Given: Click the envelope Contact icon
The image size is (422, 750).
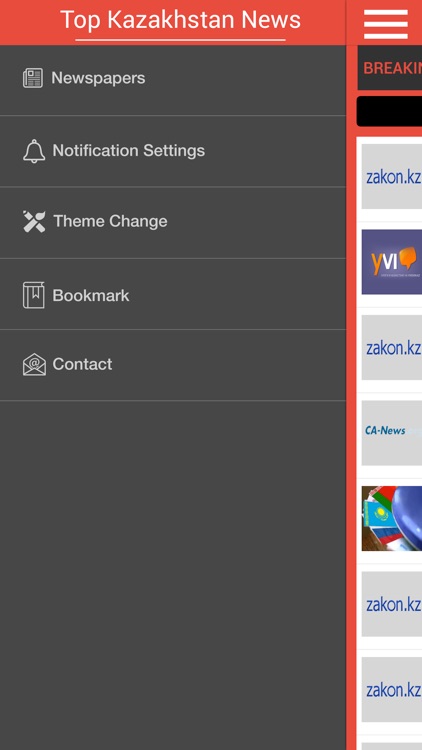Looking at the screenshot, I should [x=34, y=364].
